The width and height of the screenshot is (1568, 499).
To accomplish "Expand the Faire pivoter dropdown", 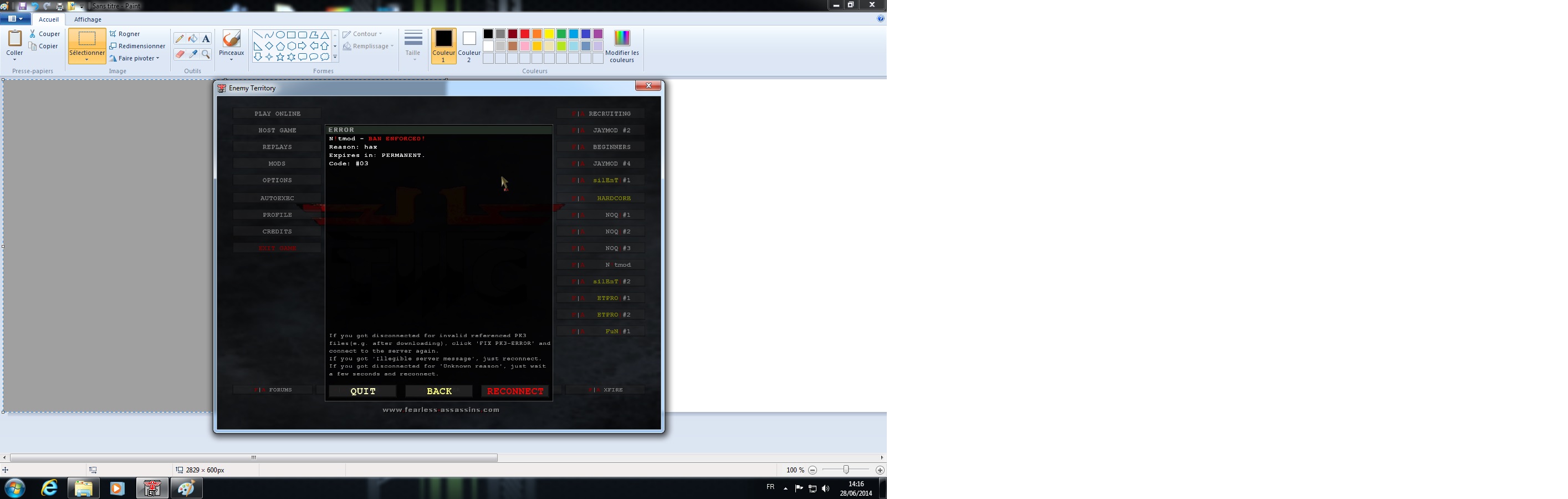I will (157, 58).
